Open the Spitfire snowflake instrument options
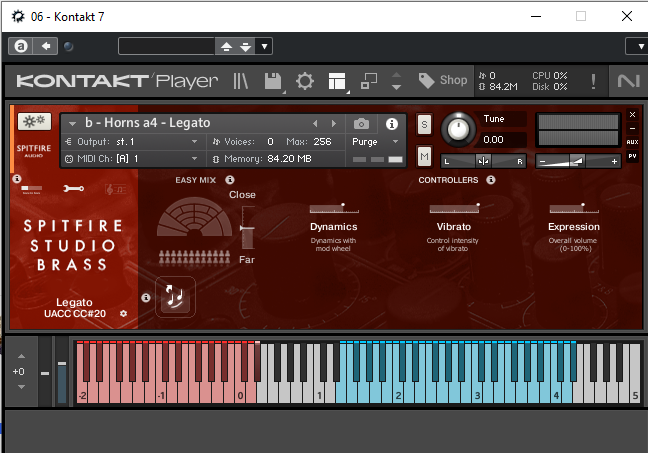The image size is (648, 453). click(x=34, y=121)
